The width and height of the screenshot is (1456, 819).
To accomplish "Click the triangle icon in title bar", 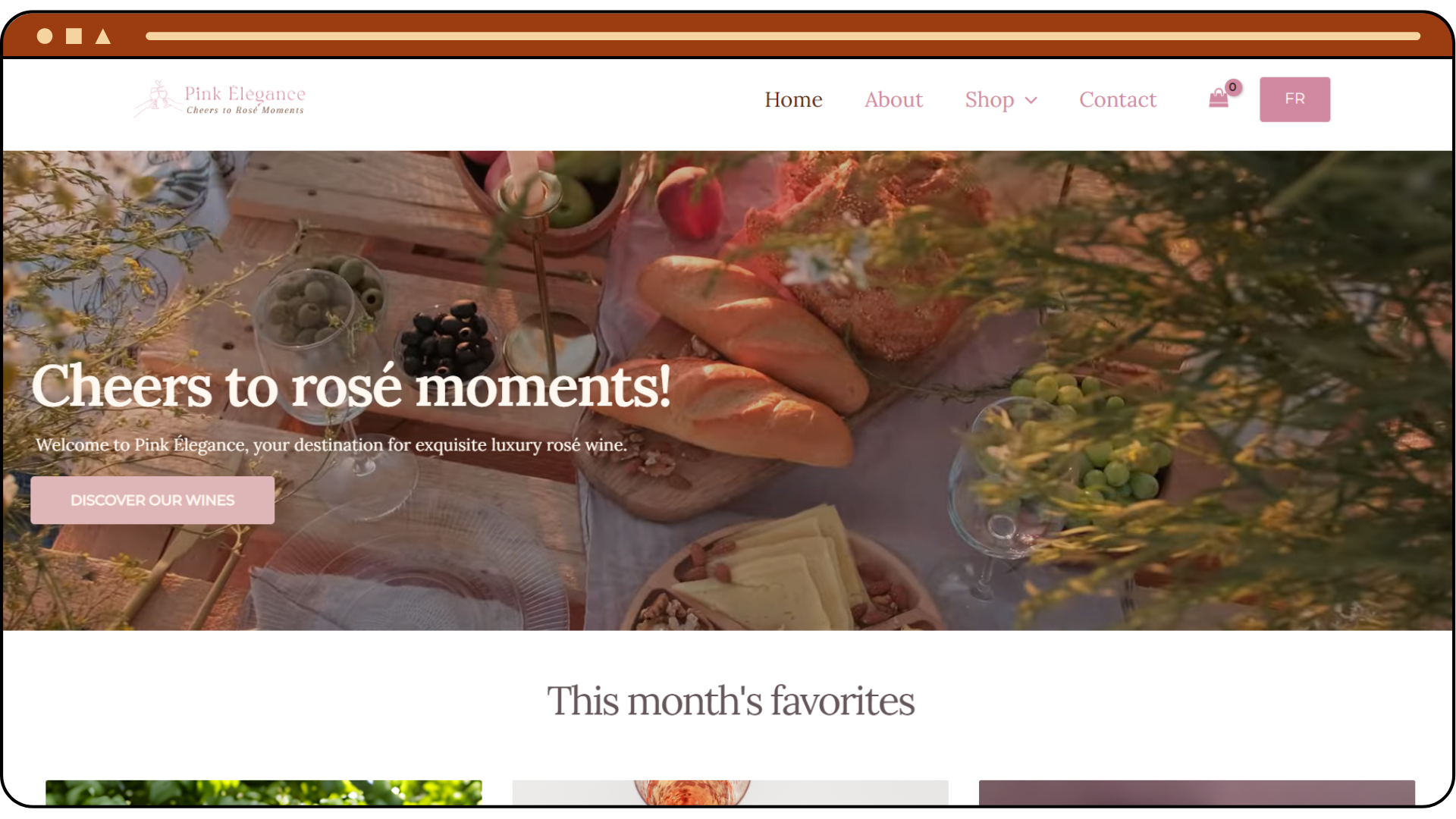I will coord(103,36).
